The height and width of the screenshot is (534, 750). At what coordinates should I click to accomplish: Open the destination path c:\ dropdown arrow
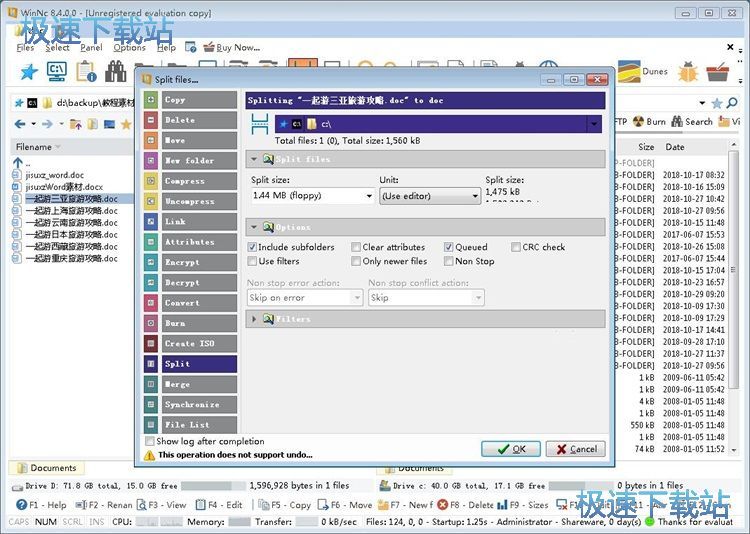pos(594,124)
